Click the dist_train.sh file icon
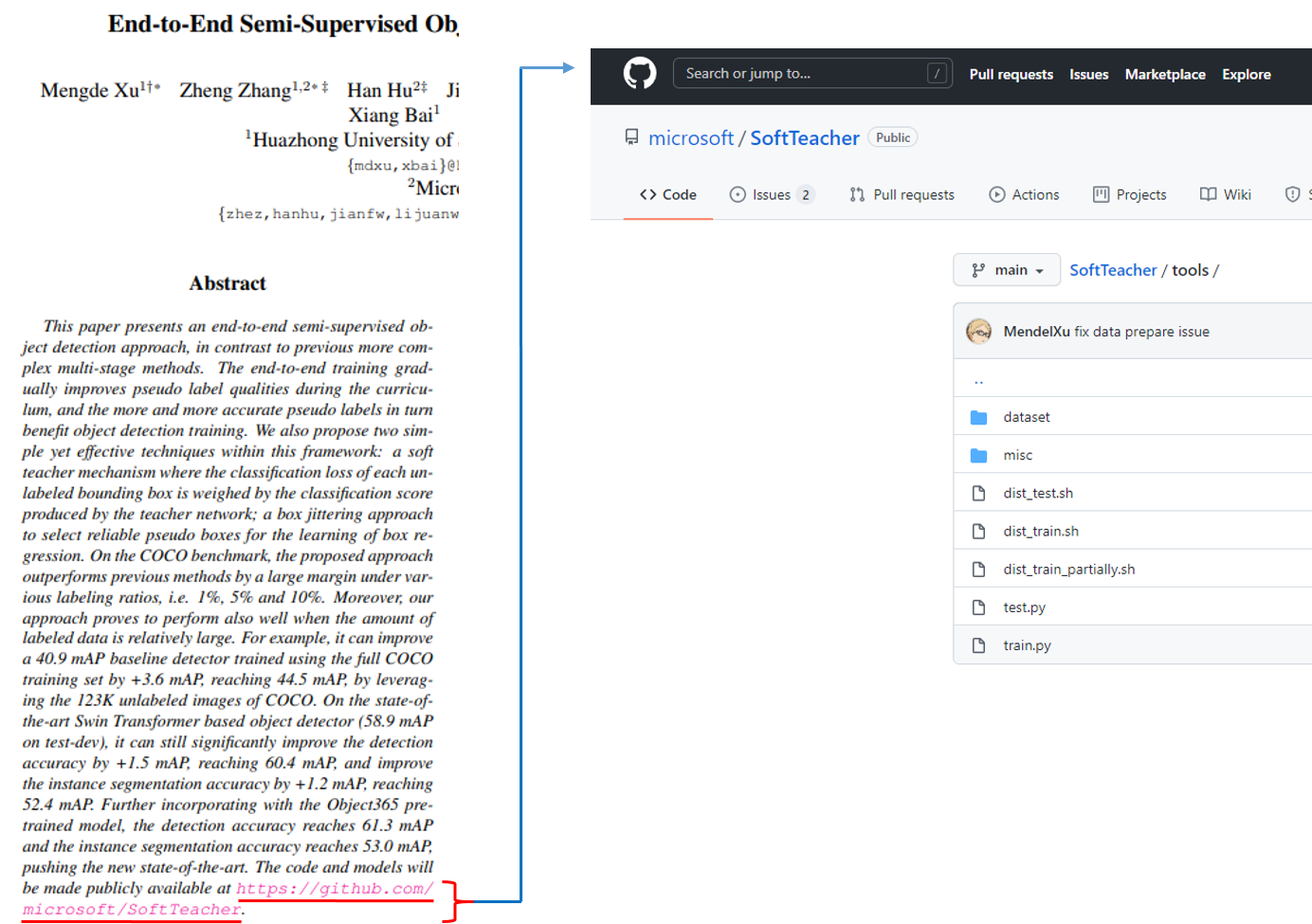Viewport: 1312px width, 924px height. point(979,531)
